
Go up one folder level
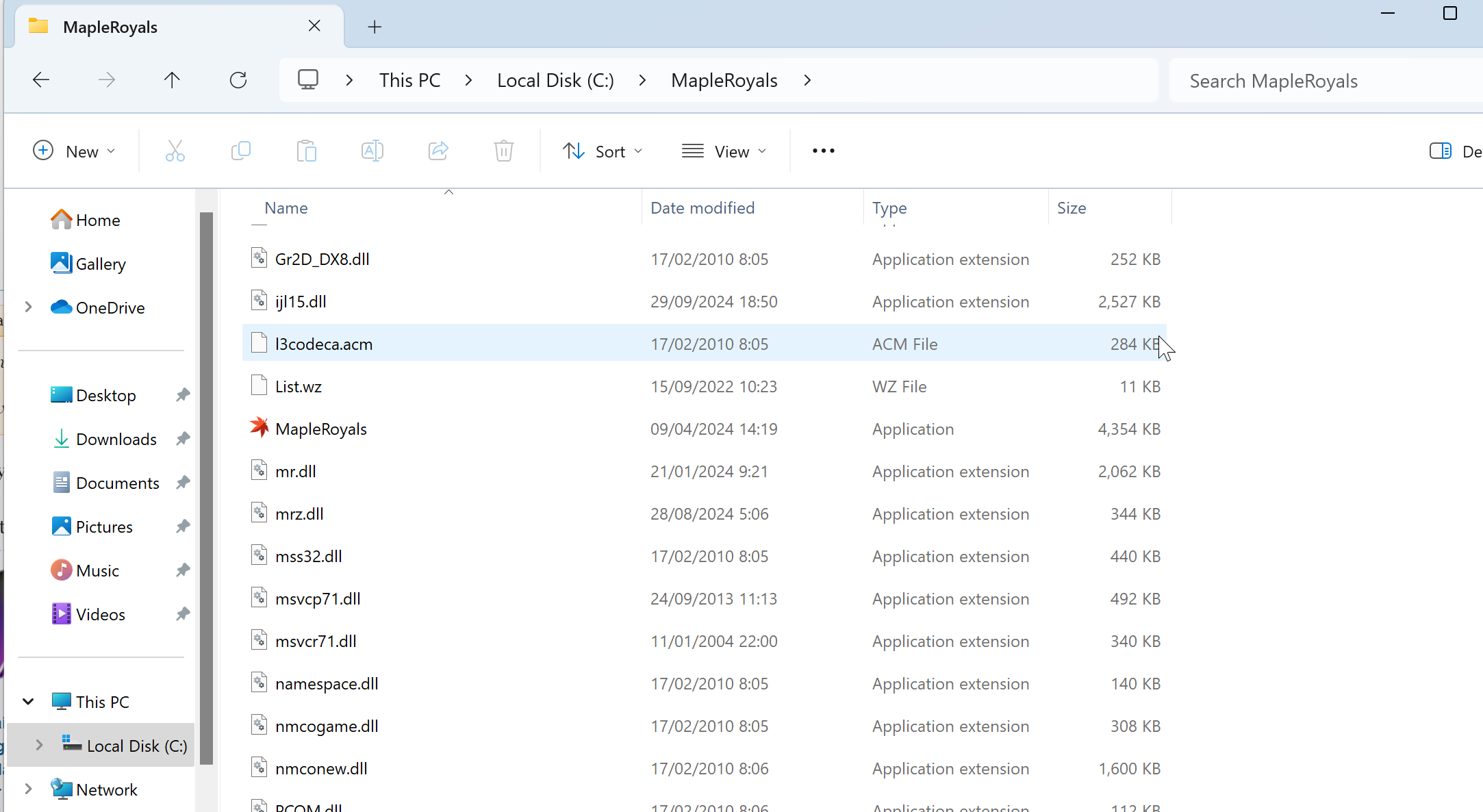(x=172, y=80)
